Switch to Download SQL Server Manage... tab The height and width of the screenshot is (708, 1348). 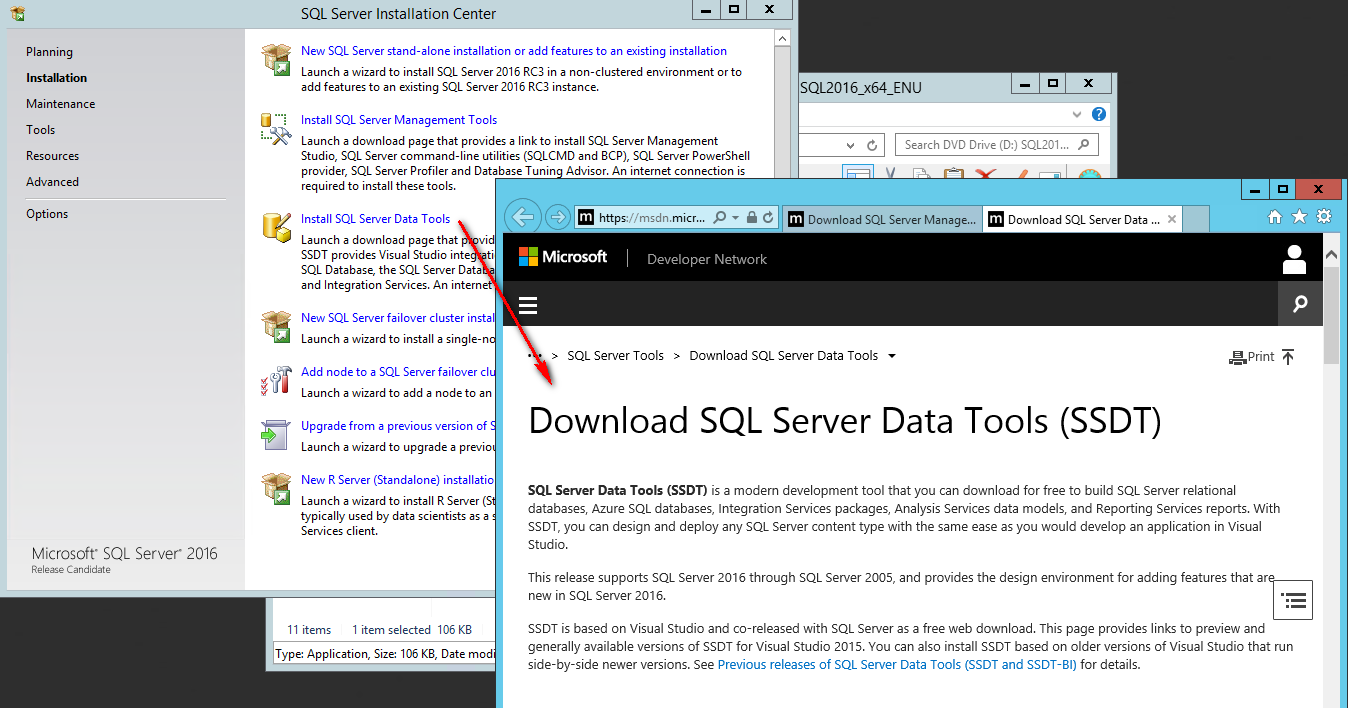pyautogui.click(x=881, y=219)
